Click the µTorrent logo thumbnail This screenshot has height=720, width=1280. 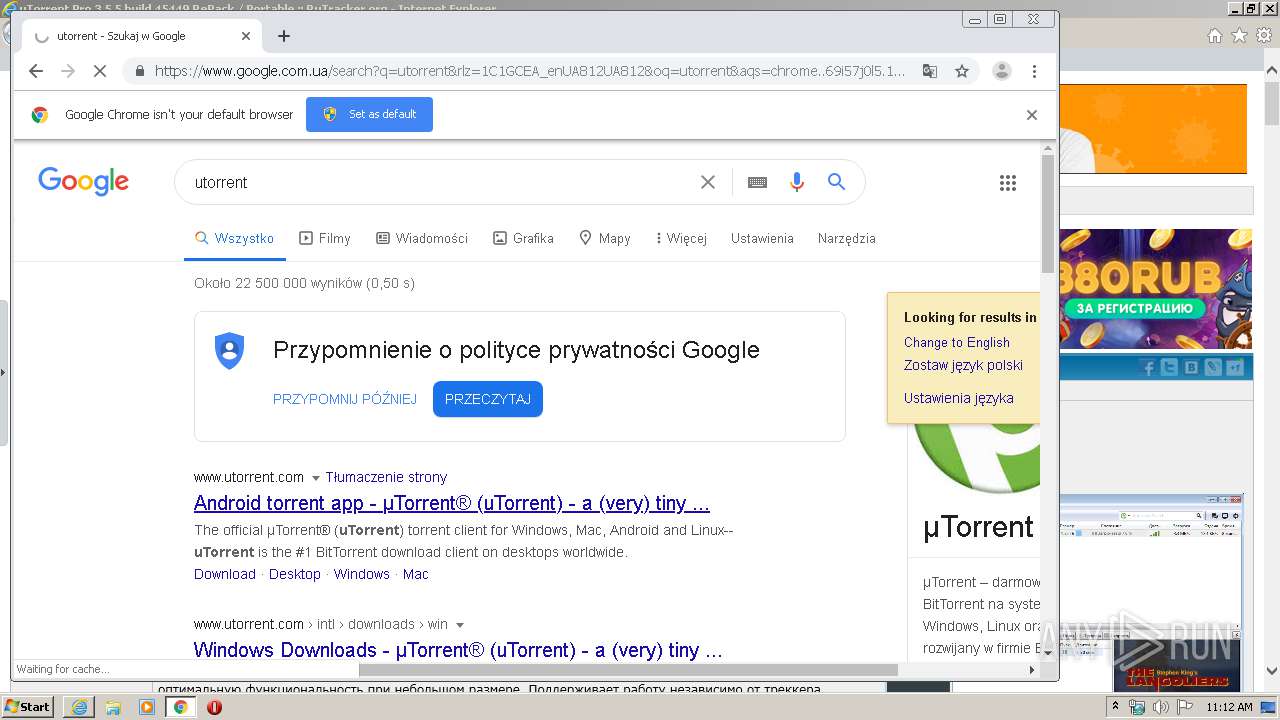[978, 458]
